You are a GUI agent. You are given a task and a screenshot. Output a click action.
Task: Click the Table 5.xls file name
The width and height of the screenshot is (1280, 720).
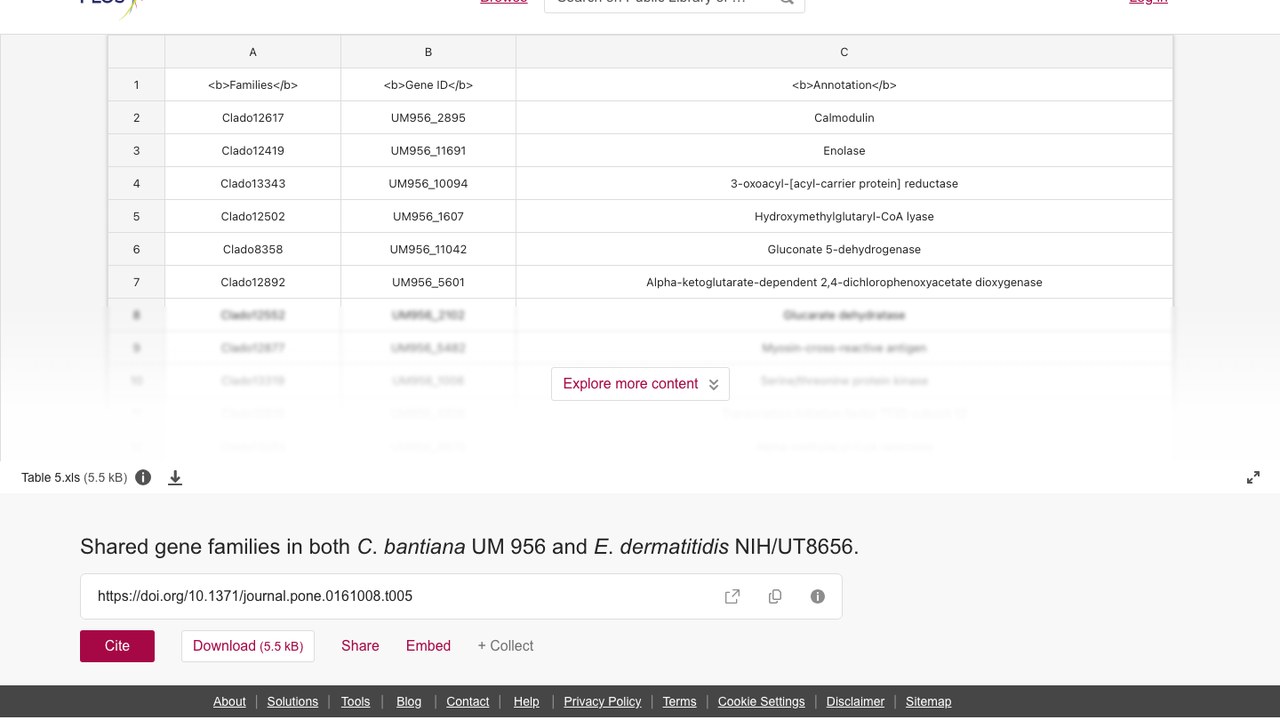click(50, 478)
